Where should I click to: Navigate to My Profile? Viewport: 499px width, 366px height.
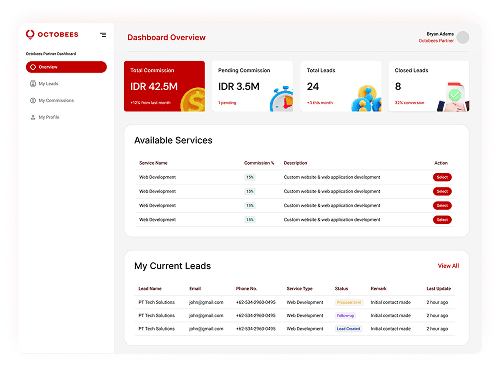[49, 117]
